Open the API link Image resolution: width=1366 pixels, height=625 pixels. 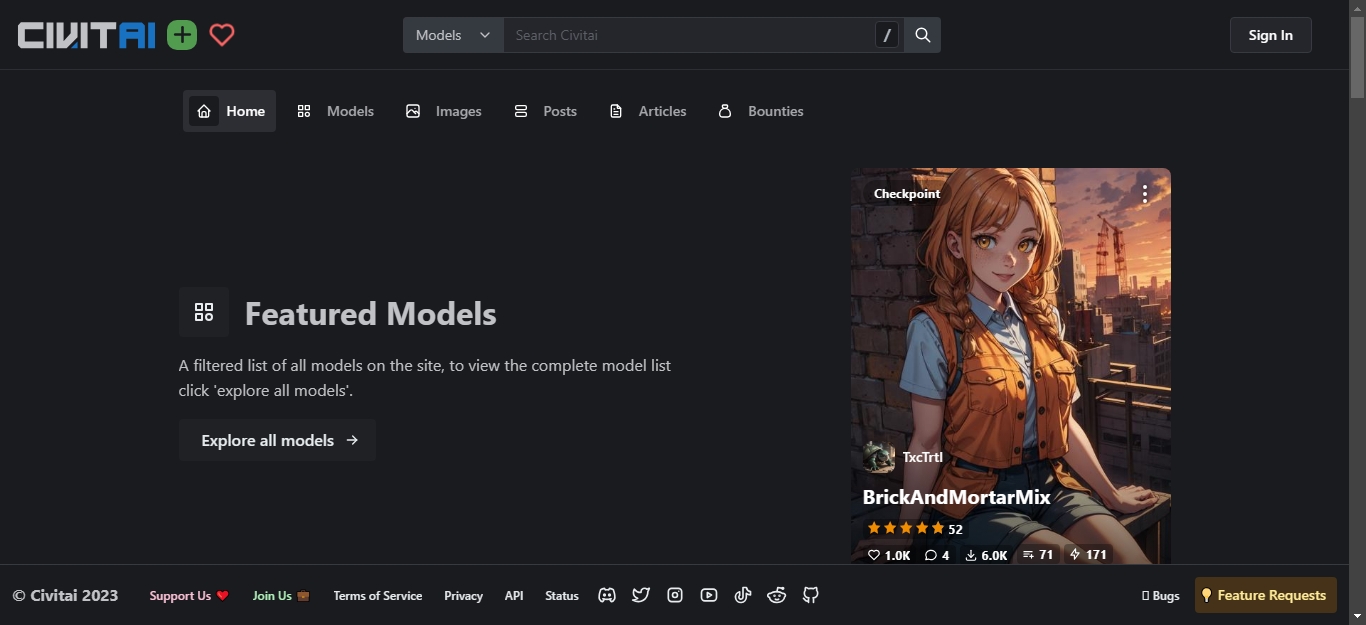point(514,595)
